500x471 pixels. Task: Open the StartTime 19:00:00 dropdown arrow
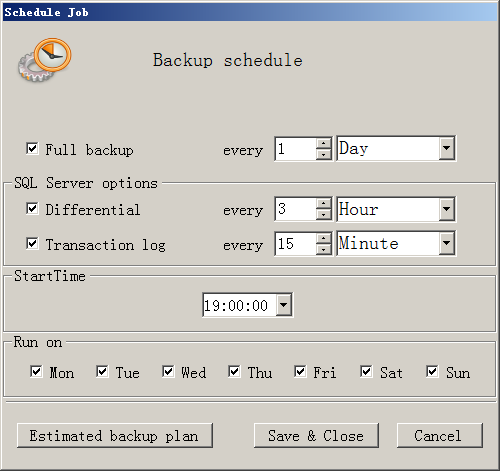click(x=284, y=305)
